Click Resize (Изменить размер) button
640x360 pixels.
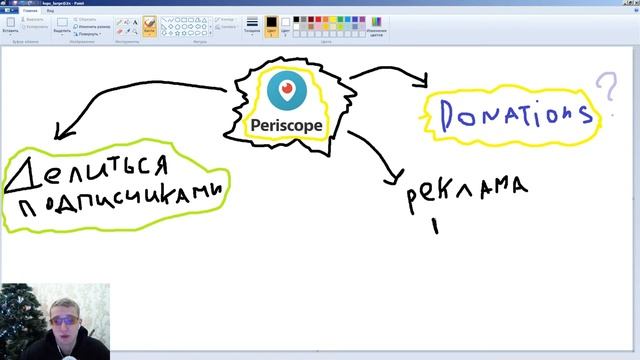[92, 27]
